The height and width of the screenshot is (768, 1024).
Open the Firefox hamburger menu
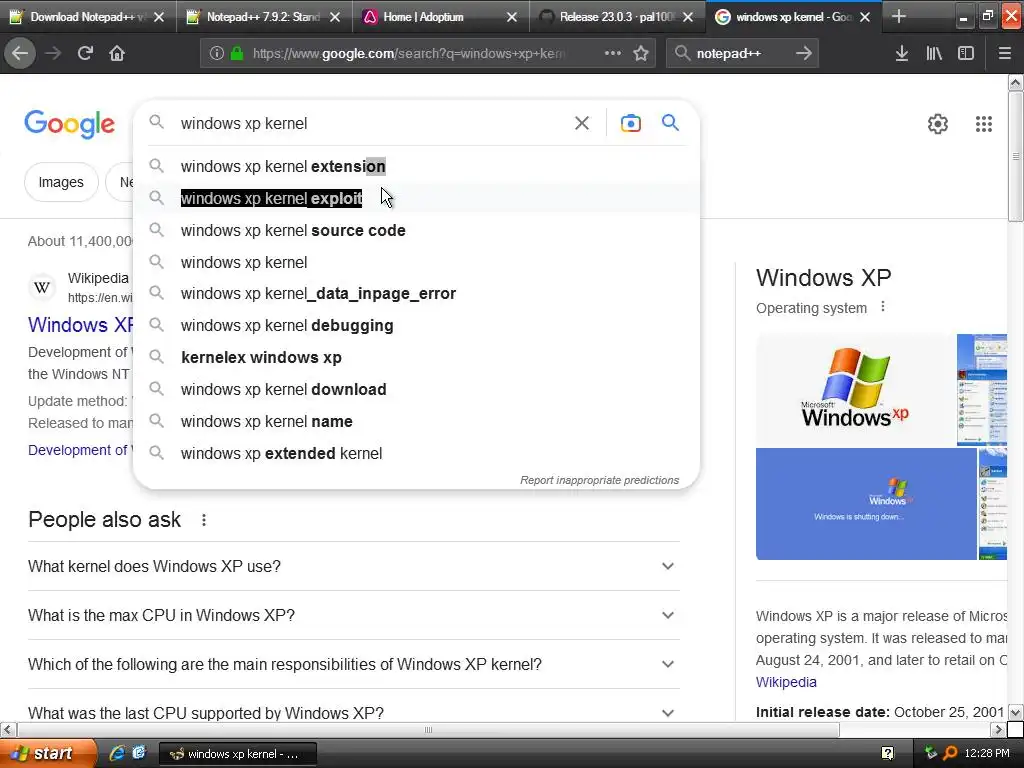(x=1005, y=53)
